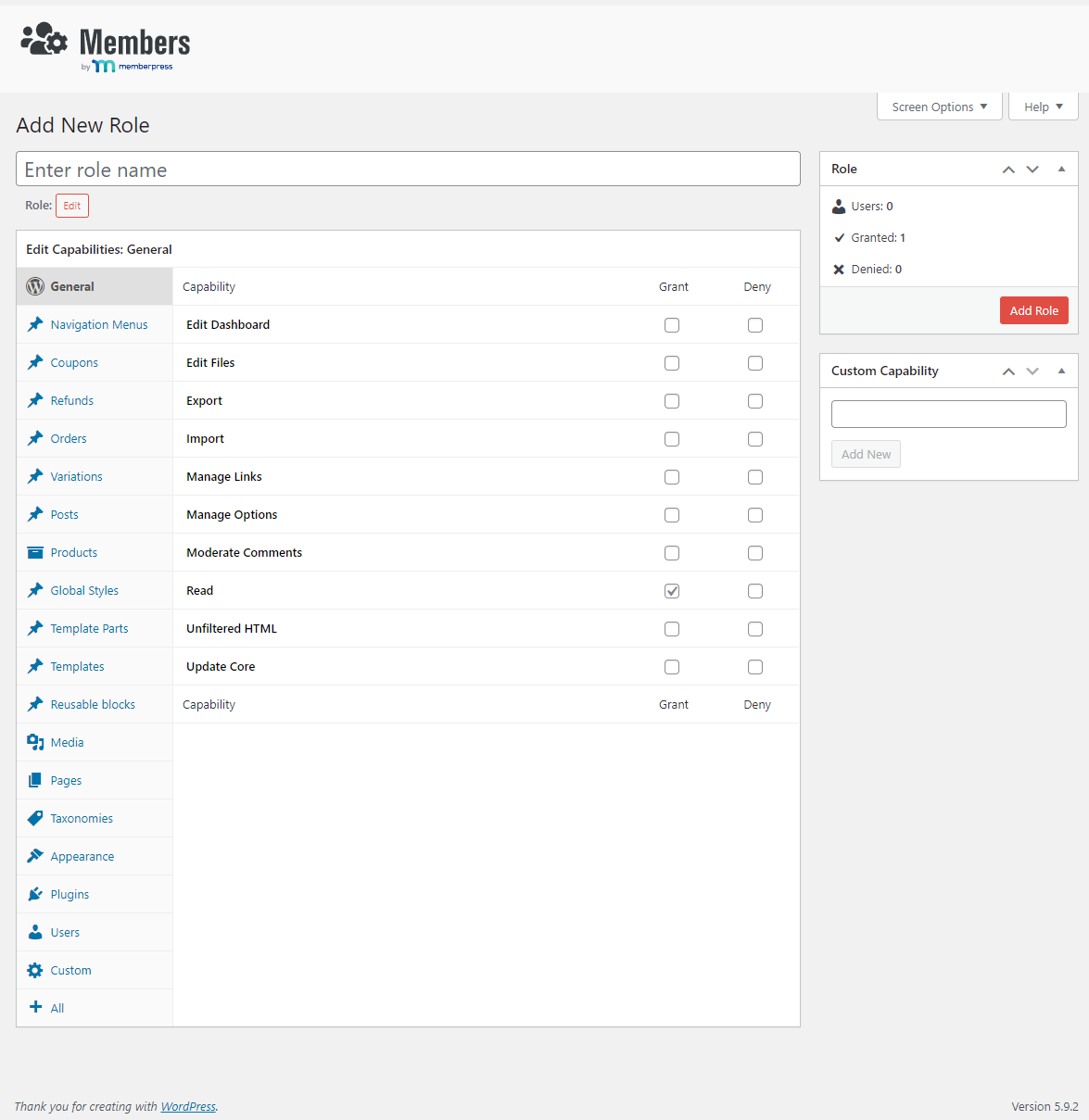1089x1120 pixels.
Task: Deny the Import capability
Action: coord(755,439)
